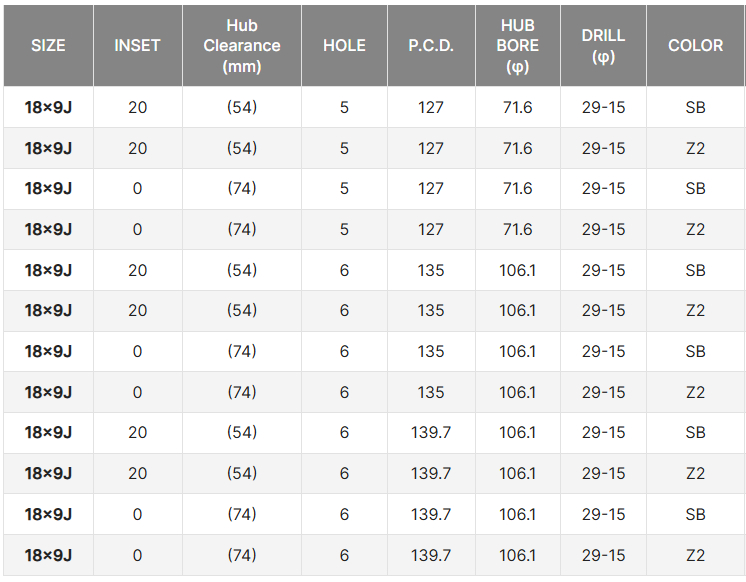Click the Hub Clearance (mm) header
The width and height of the screenshot is (746, 582).
point(242,46)
